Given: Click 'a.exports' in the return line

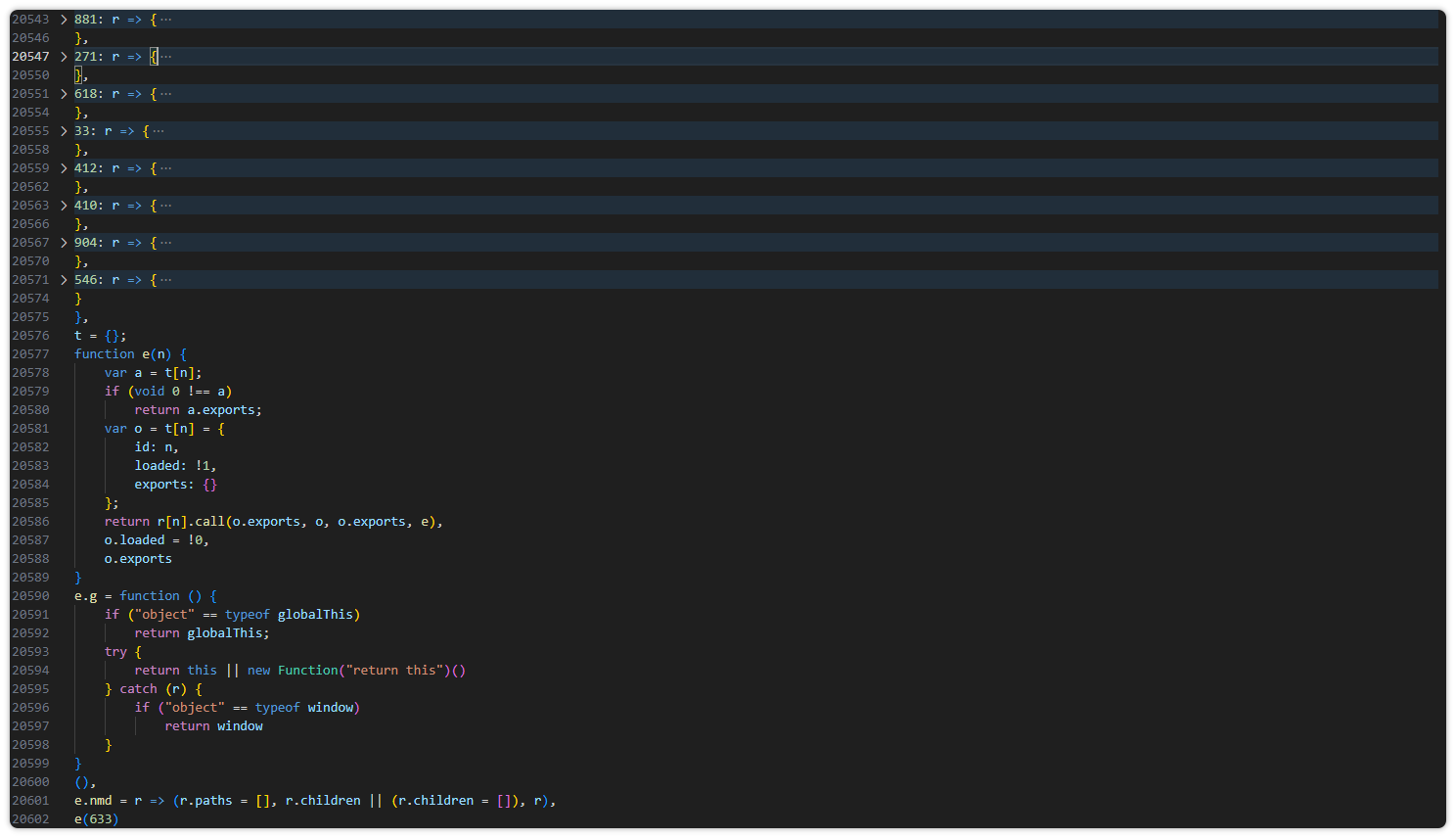Looking at the screenshot, I should coord(223,410).
